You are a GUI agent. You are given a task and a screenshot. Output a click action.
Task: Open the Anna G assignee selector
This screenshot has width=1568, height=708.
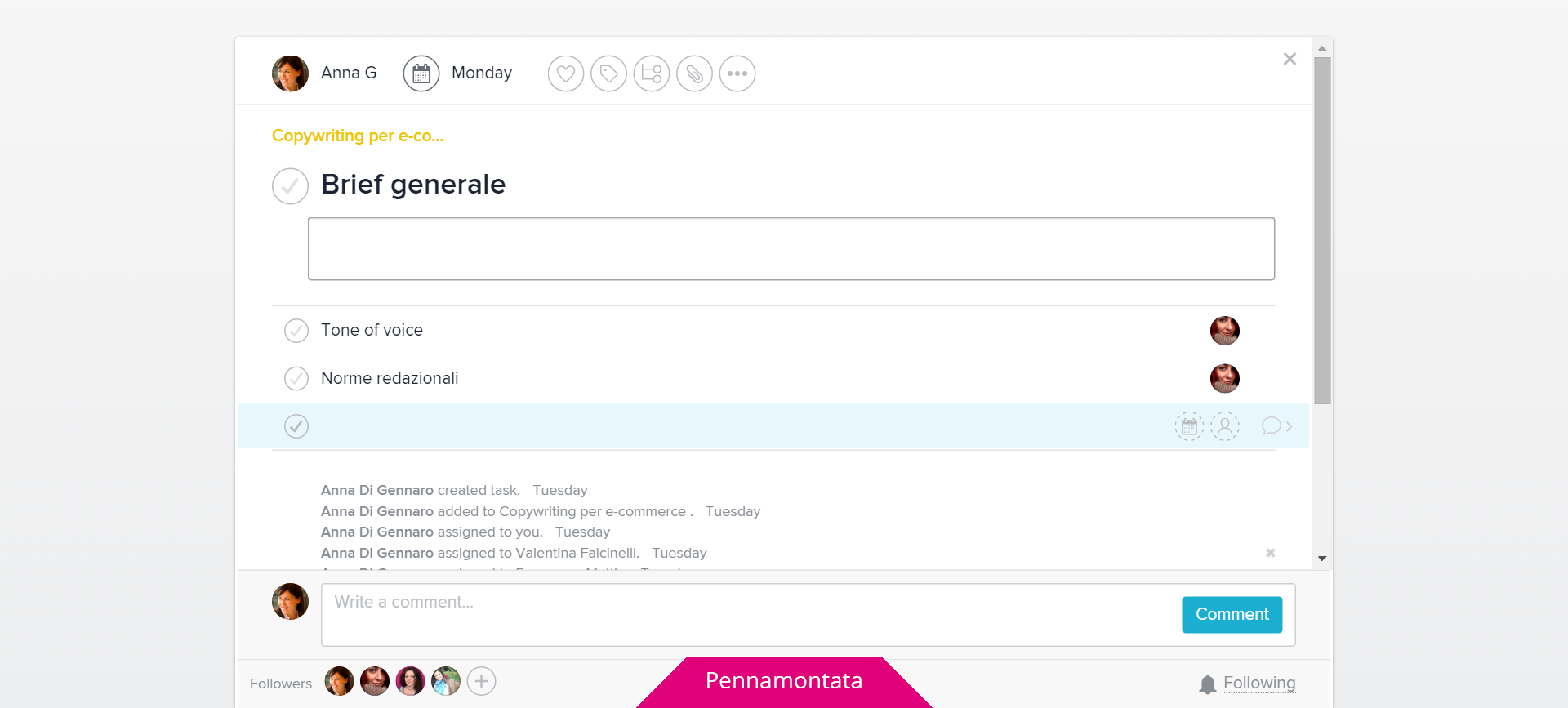pos(325,73)
